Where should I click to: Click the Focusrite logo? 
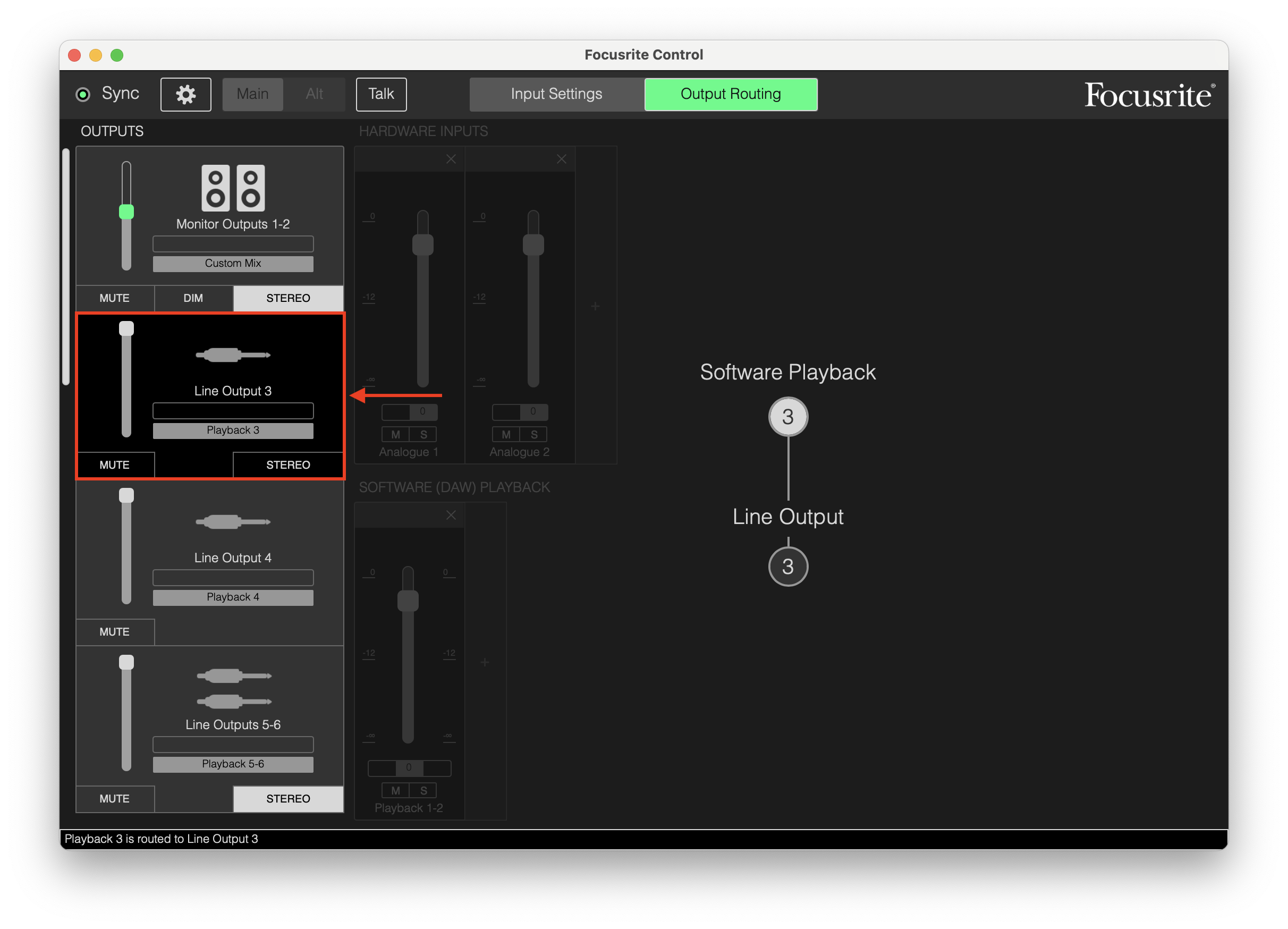click(1150, 96)
